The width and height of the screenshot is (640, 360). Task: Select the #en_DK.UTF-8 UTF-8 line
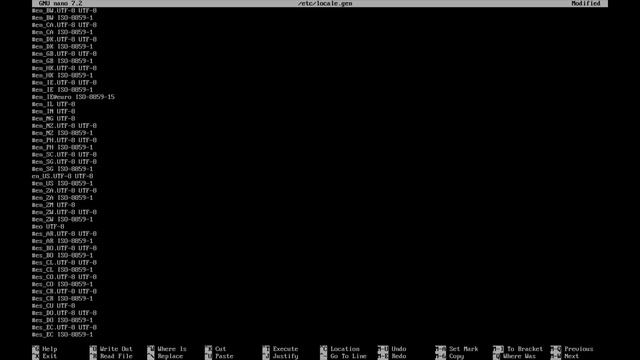coord(64,40)
